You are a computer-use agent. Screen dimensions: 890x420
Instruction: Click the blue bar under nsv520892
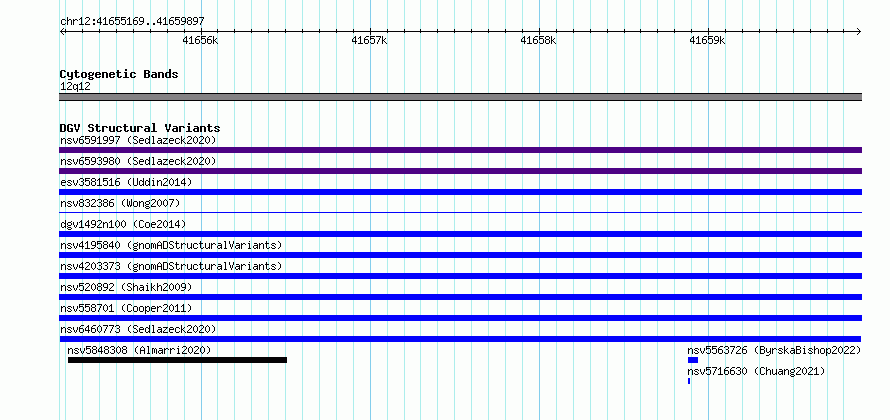460,297
